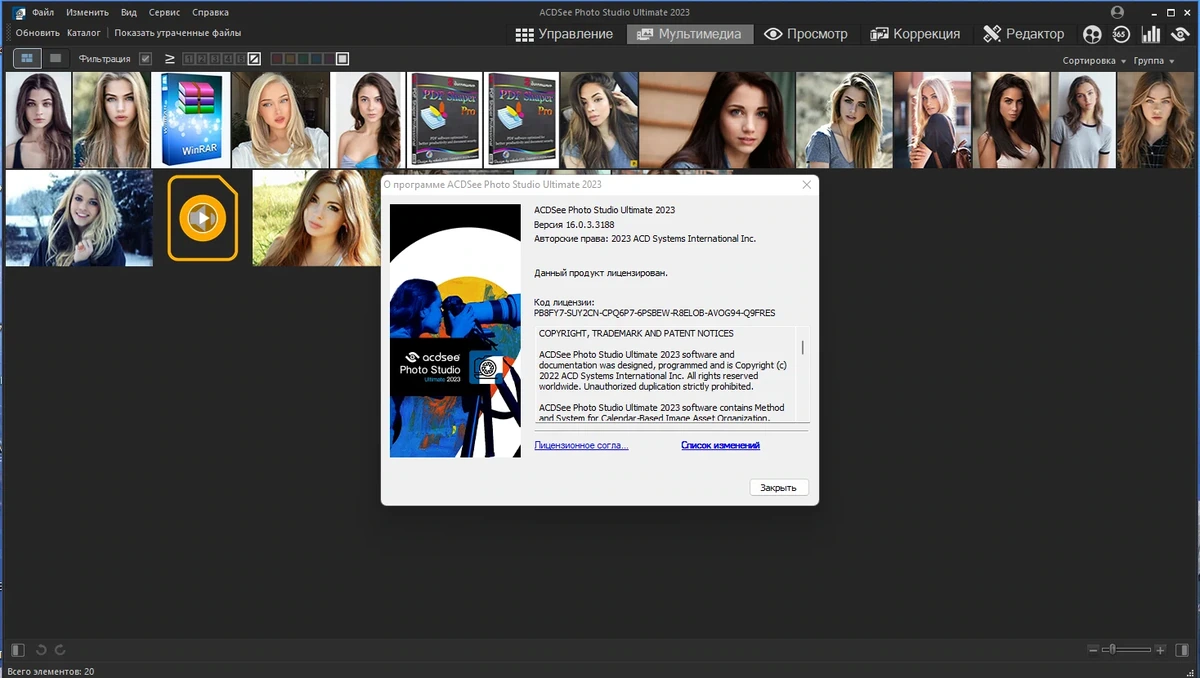Toggle rating 2 filter box
The width and height of the screenshot is (1200, 678).
(201, 59)
